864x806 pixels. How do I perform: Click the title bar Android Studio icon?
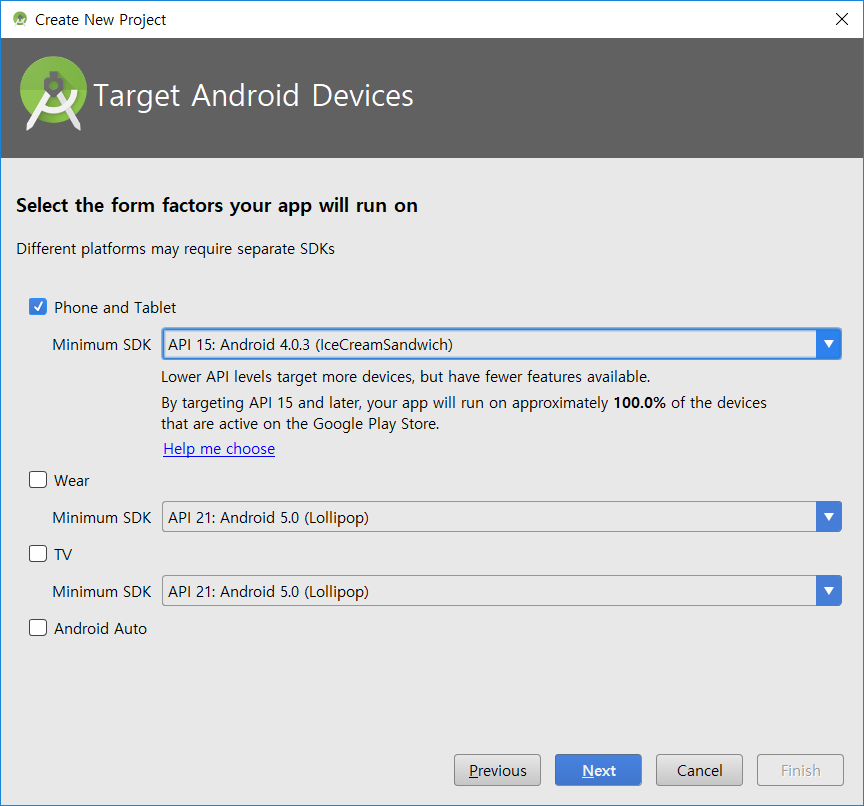pyautogui.click(x=20, y=19)
